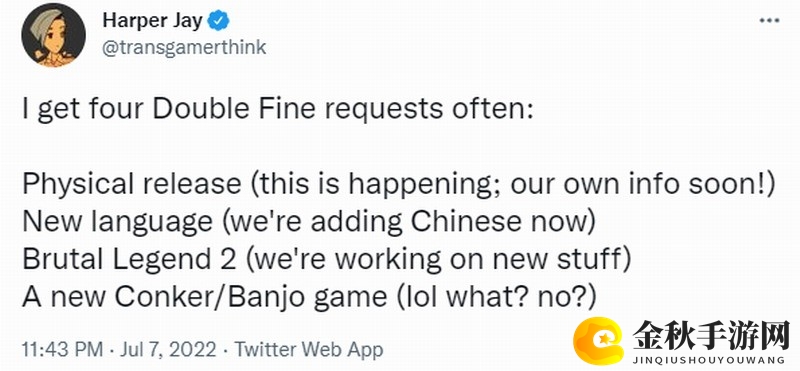Screen dimensions: 800x371
Task: Click the blue verified badge
Action: pos(220,21)
